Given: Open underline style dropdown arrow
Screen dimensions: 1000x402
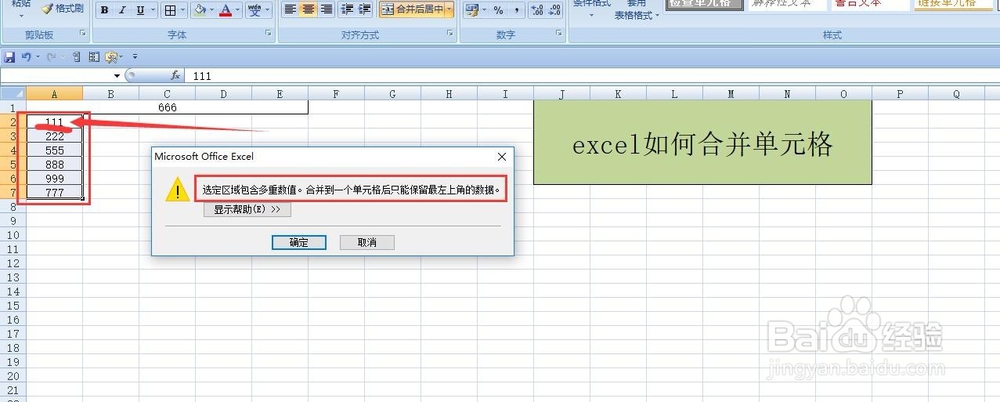Looking at the screenshot, I should [151, 10].
